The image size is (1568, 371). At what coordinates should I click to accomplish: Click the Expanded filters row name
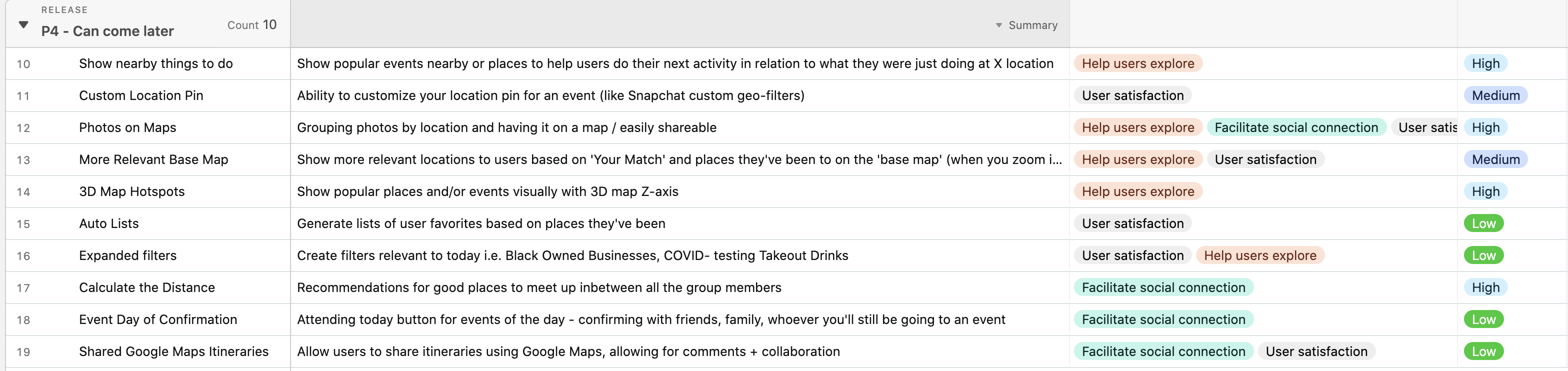(128, 255)
